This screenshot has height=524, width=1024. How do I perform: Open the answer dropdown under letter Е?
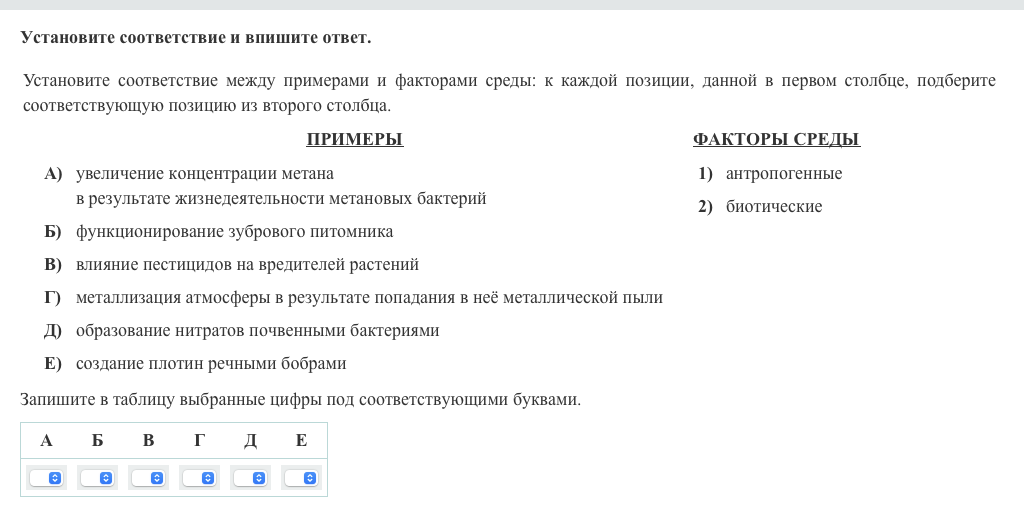(x=301, y=478)
